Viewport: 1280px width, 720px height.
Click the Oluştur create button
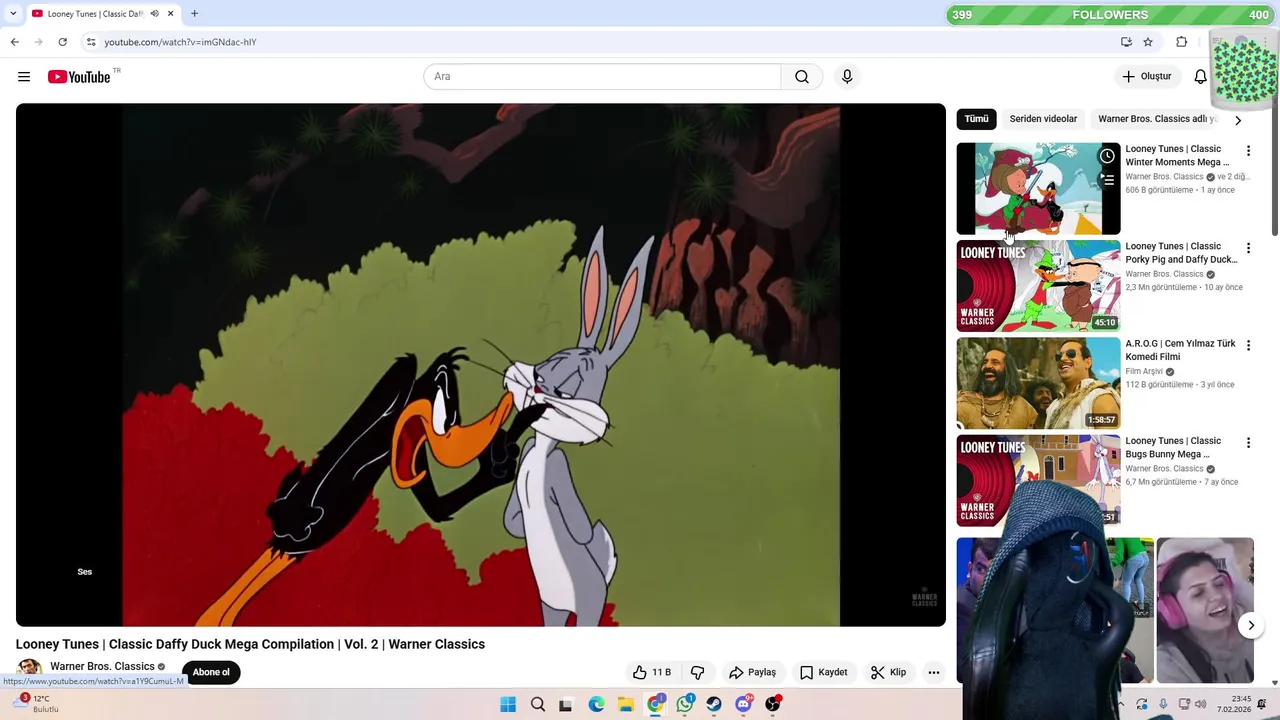(1146, 77)
